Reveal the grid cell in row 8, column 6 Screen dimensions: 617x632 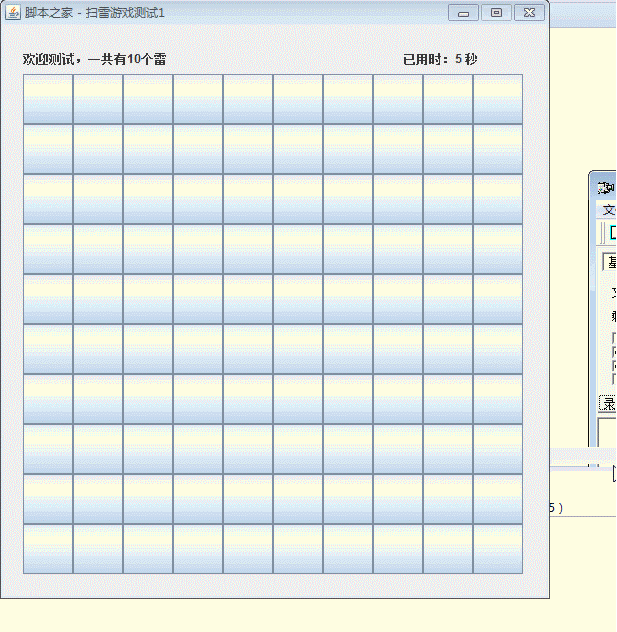(298, 449)
